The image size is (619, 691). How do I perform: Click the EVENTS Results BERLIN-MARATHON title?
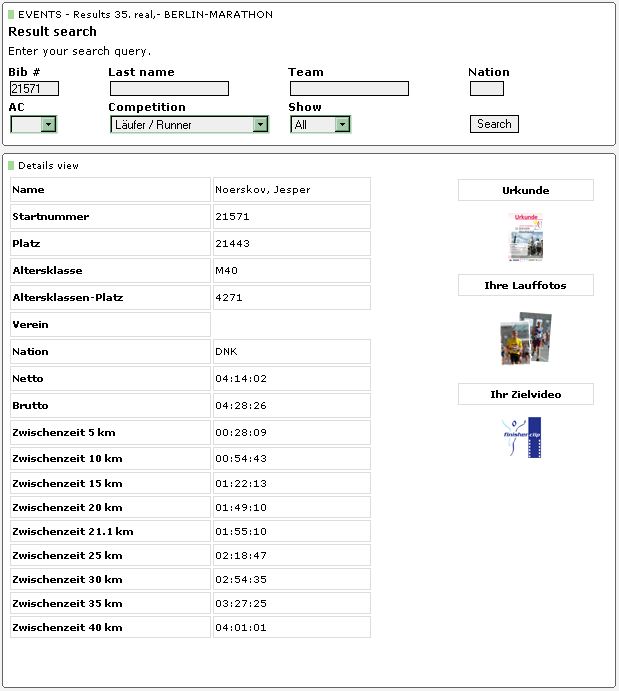coord(145,15)
